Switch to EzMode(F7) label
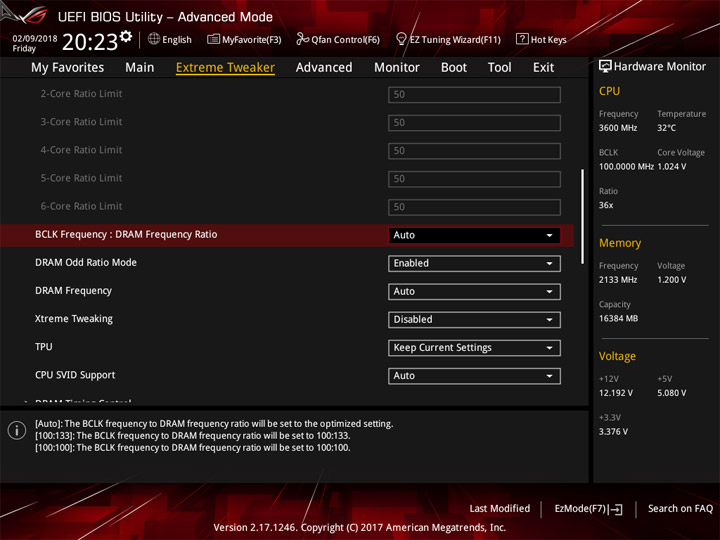720x540 pixels. coord(580,509)
